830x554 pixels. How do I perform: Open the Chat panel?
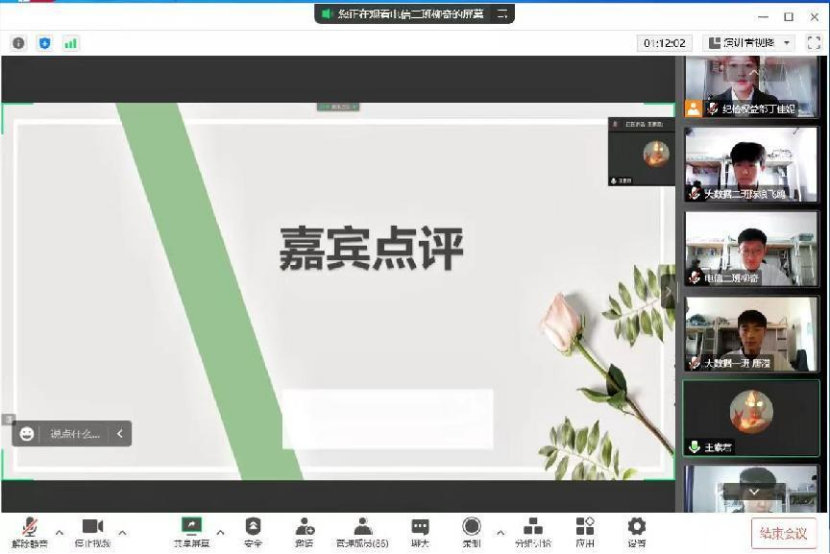point(420,530)
